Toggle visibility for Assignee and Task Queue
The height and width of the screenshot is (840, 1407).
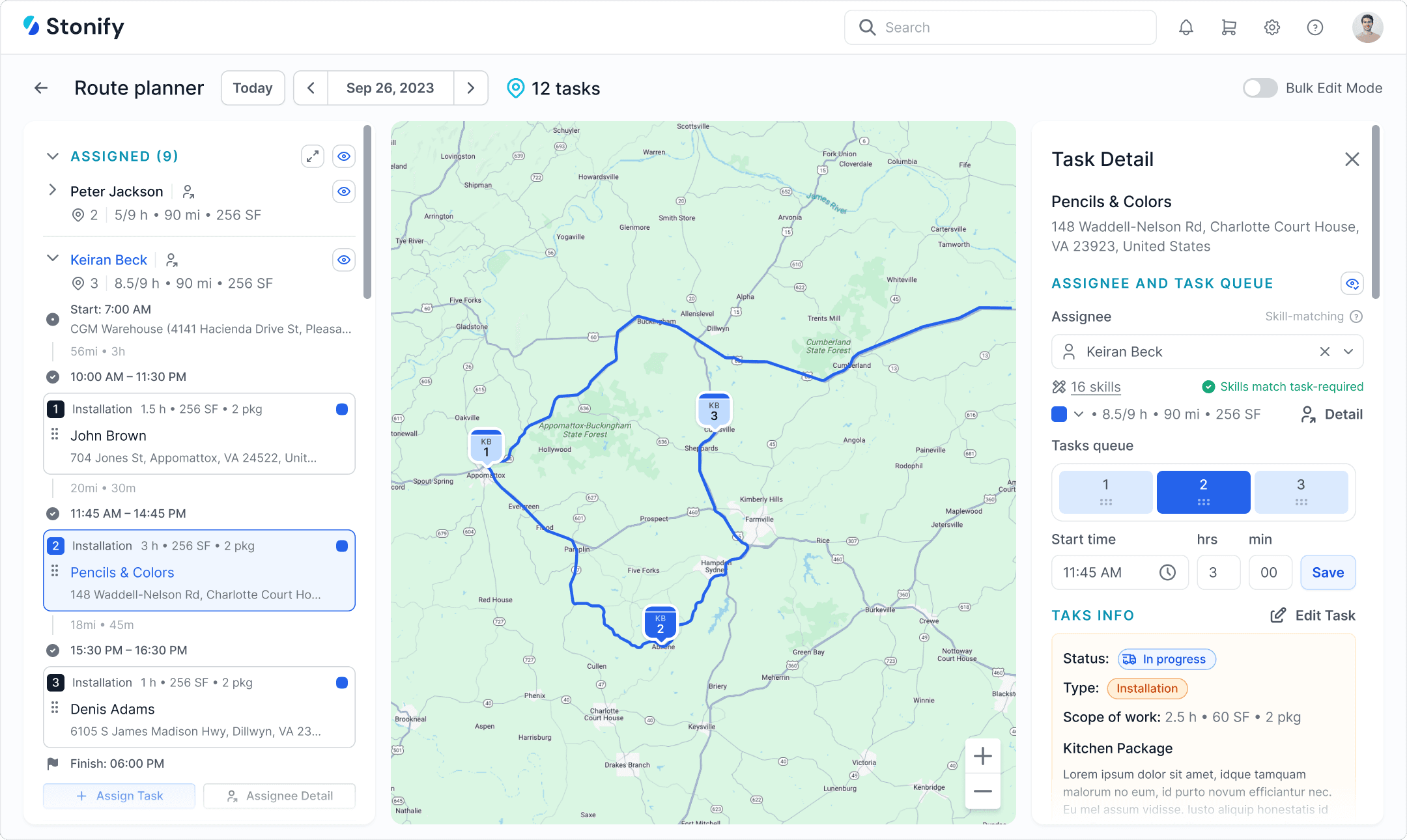[x=1352, y=283]
